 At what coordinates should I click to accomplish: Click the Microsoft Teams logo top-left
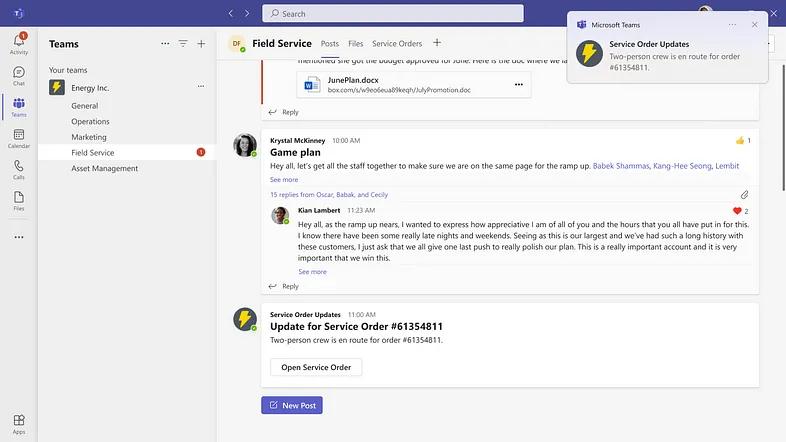[x=19, y=14]
